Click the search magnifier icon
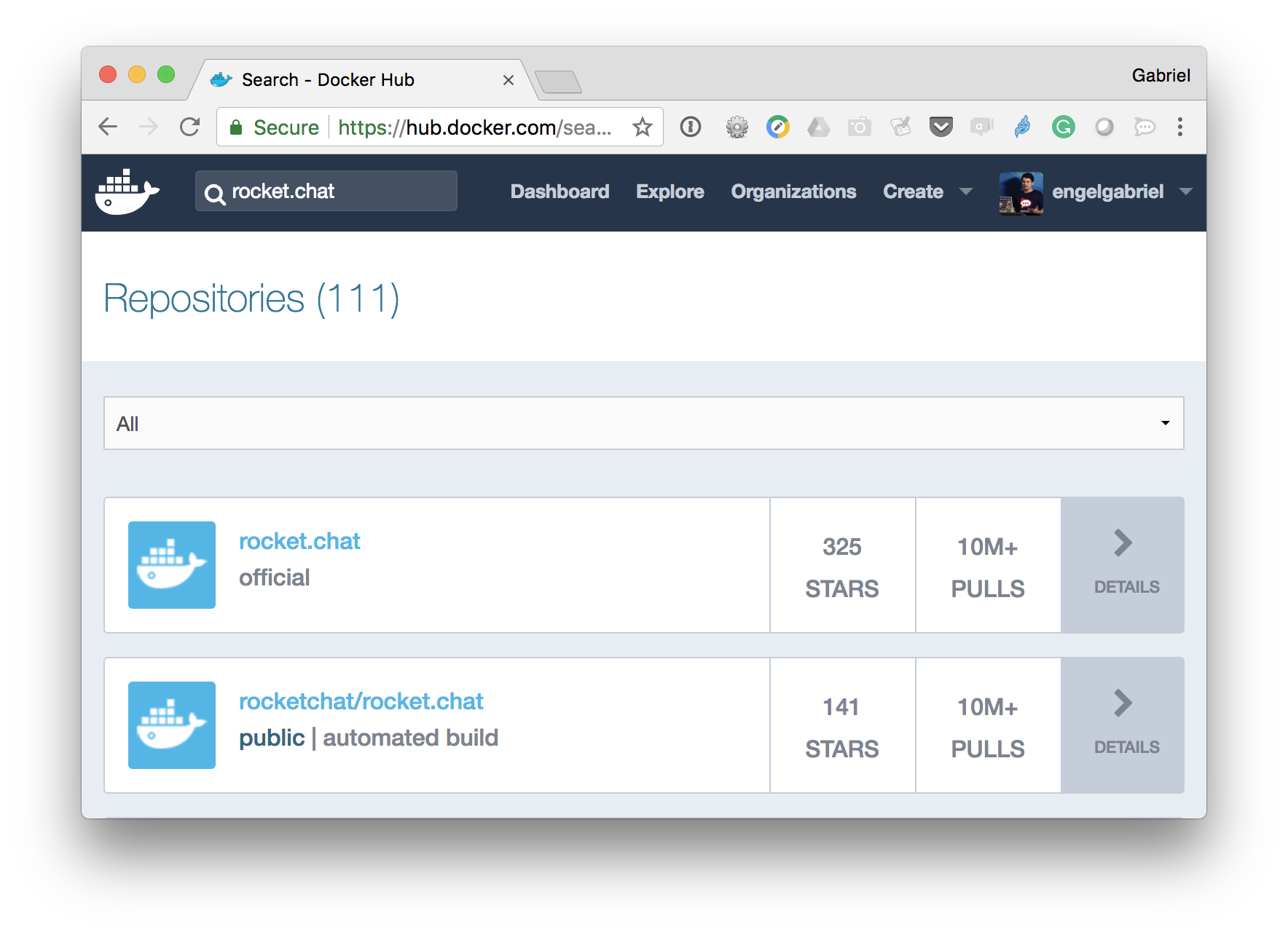 (x=214, y=194)
